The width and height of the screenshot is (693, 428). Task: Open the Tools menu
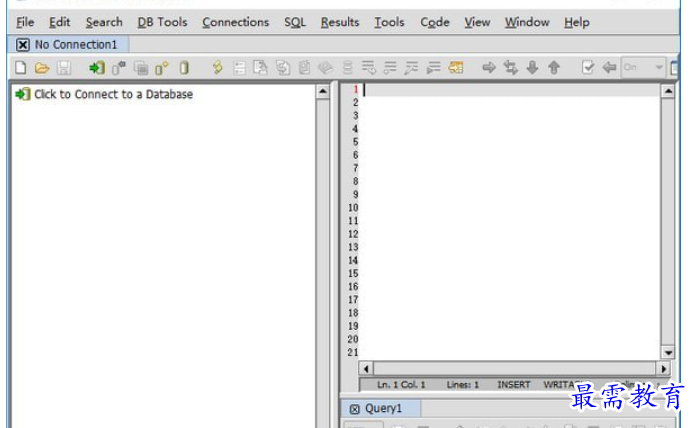pos(389,22)
